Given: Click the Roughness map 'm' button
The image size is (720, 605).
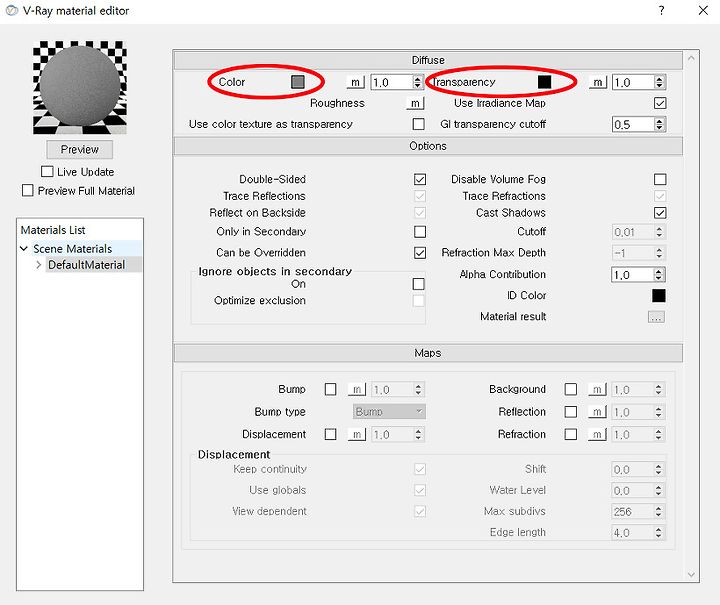Looking at the screenshot, I should pyautogui.click(x=415, y=103).
